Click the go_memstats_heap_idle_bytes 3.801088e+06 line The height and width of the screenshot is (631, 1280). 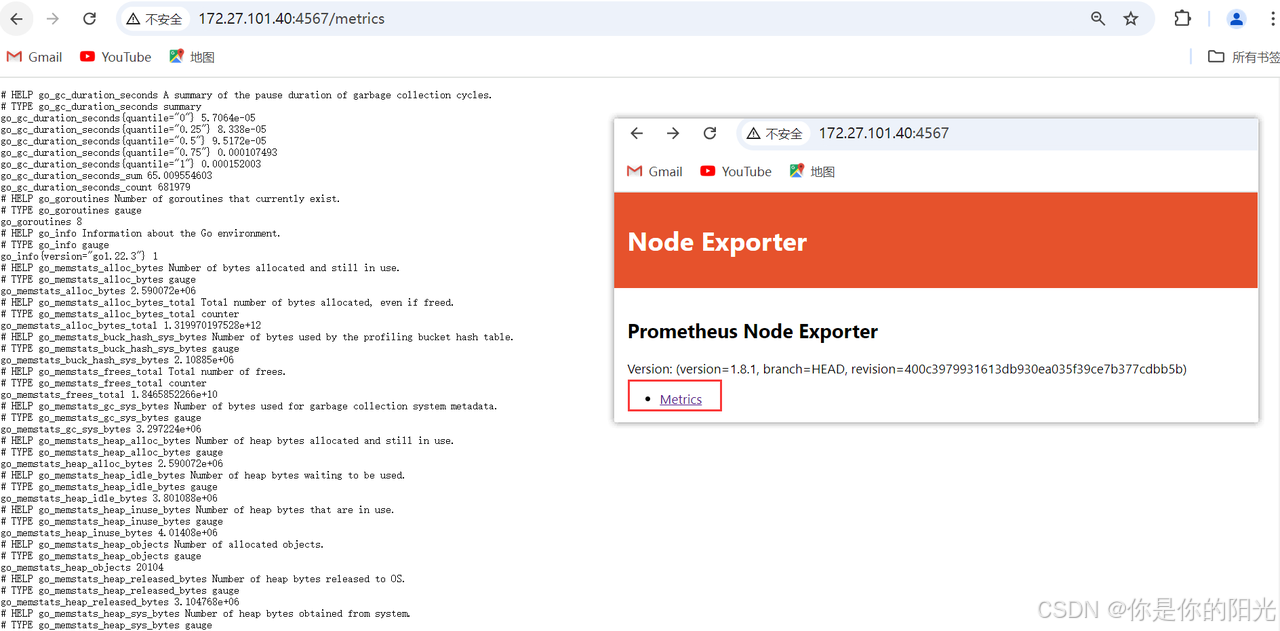coord(109,498)
